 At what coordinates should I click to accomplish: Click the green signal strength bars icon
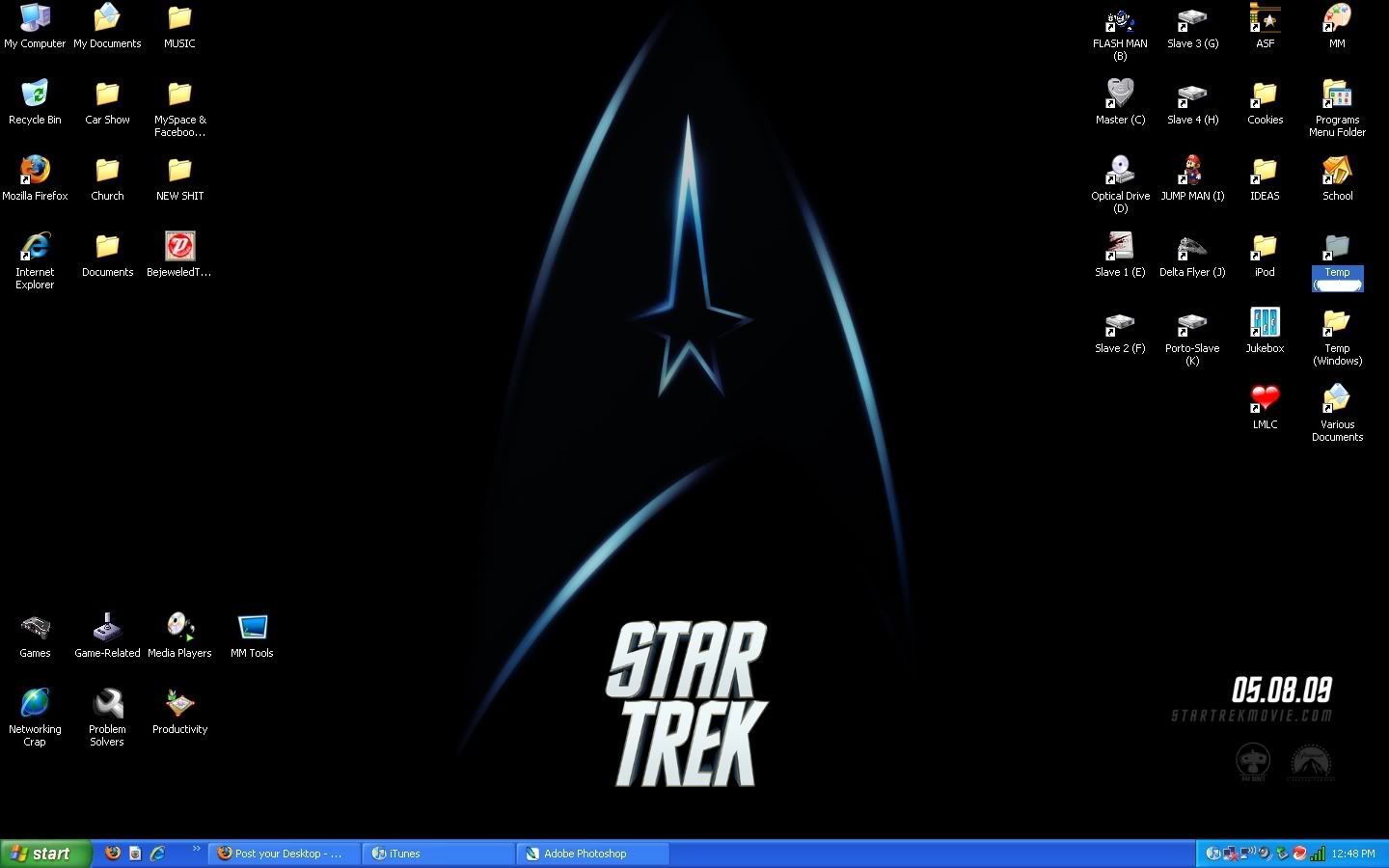tap(1318, 854)
